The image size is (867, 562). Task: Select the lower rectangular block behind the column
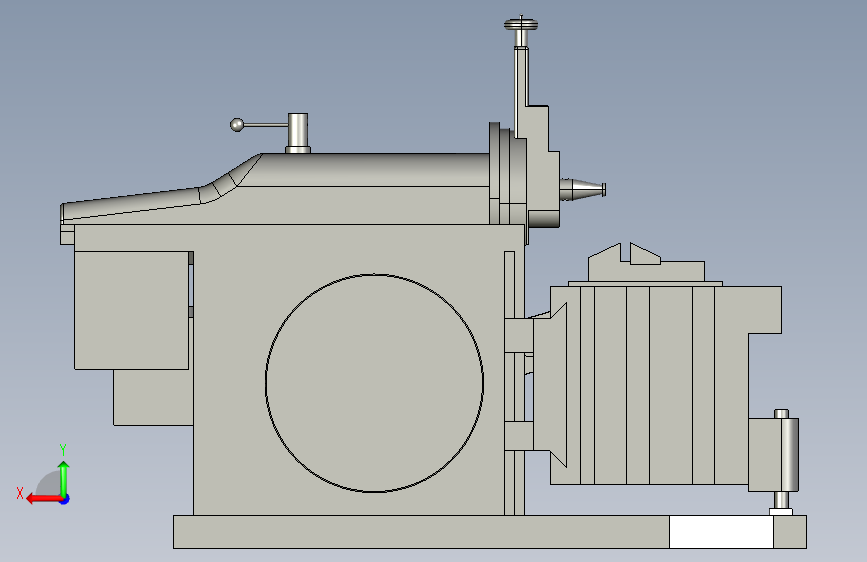pyautogui.click(x=153, y=398)
